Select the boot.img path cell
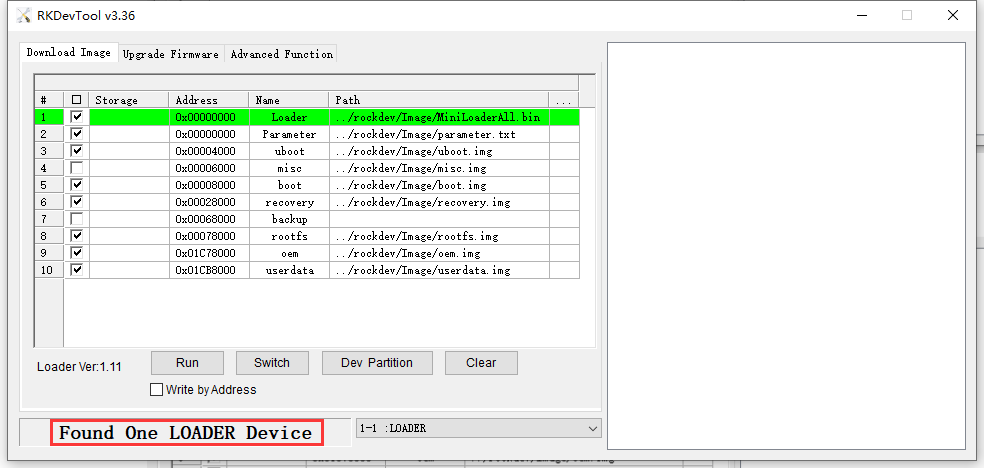Screen dimensions: 984x468 click(439, 185)
